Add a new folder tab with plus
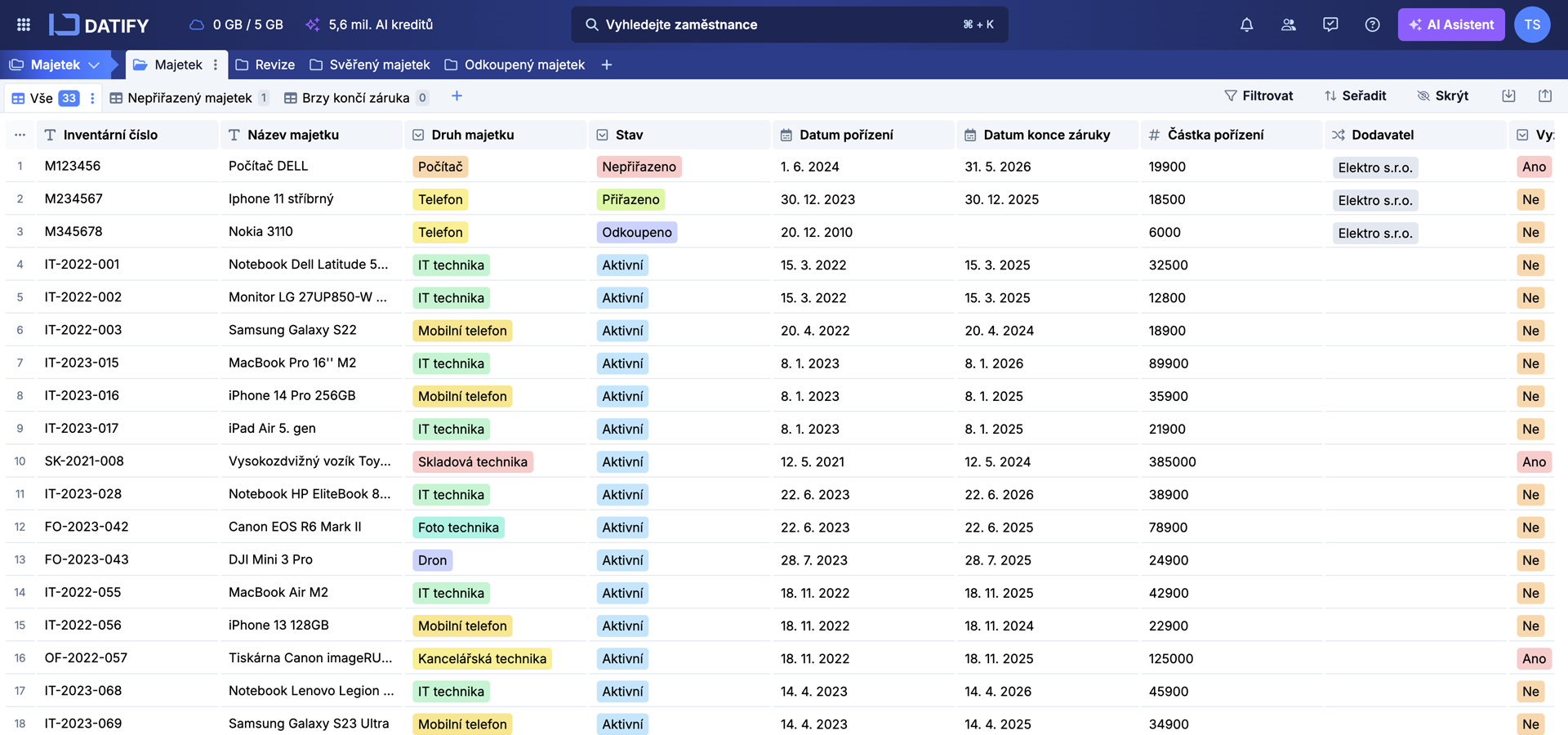The width and height of the screenshot is (1568, 735). (606, 65)
